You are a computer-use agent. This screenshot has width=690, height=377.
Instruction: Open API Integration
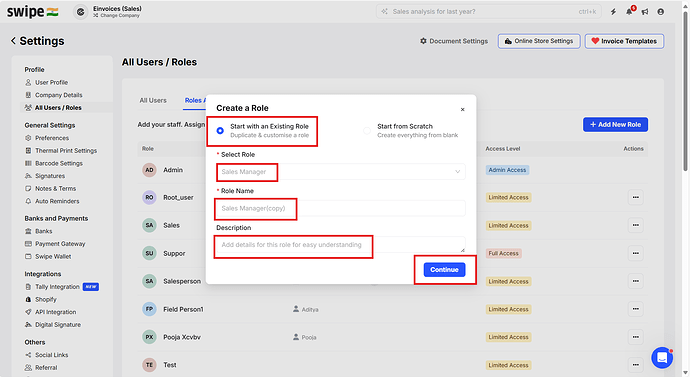(x=51, y=312)
